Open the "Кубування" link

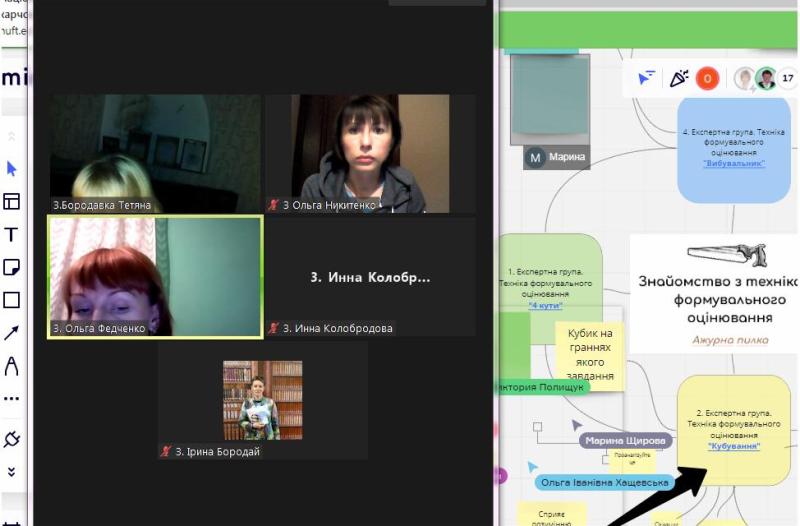coord(734,446)
